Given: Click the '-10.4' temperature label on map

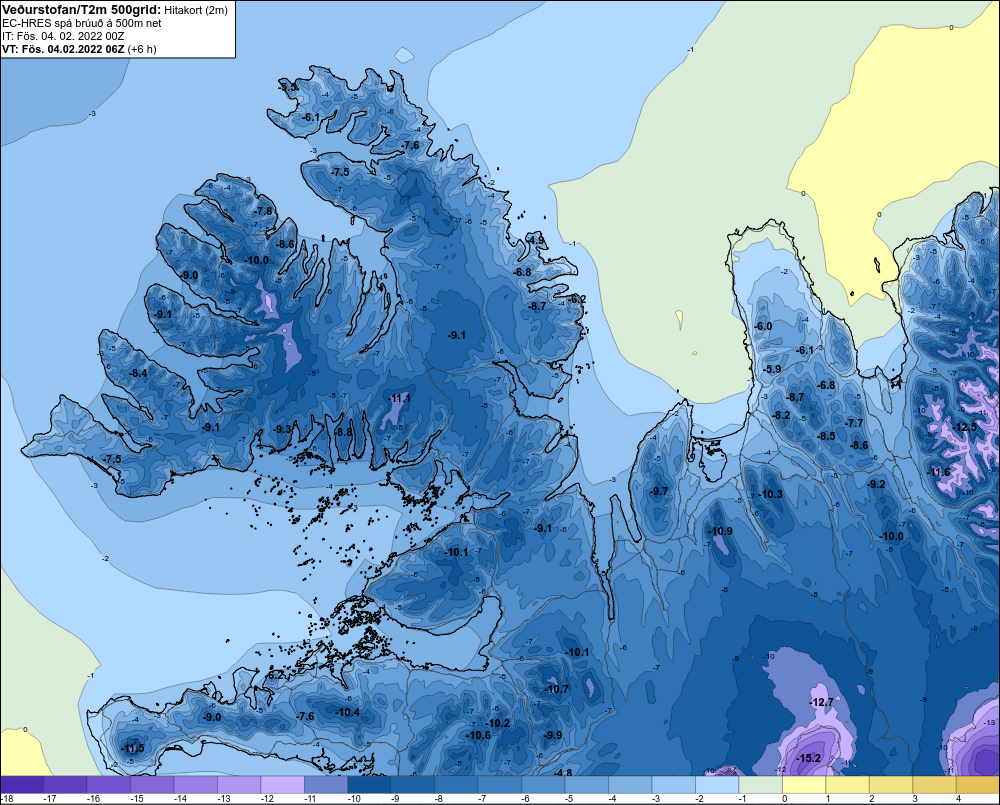Looking at the screenshot, I should [348, 713].
